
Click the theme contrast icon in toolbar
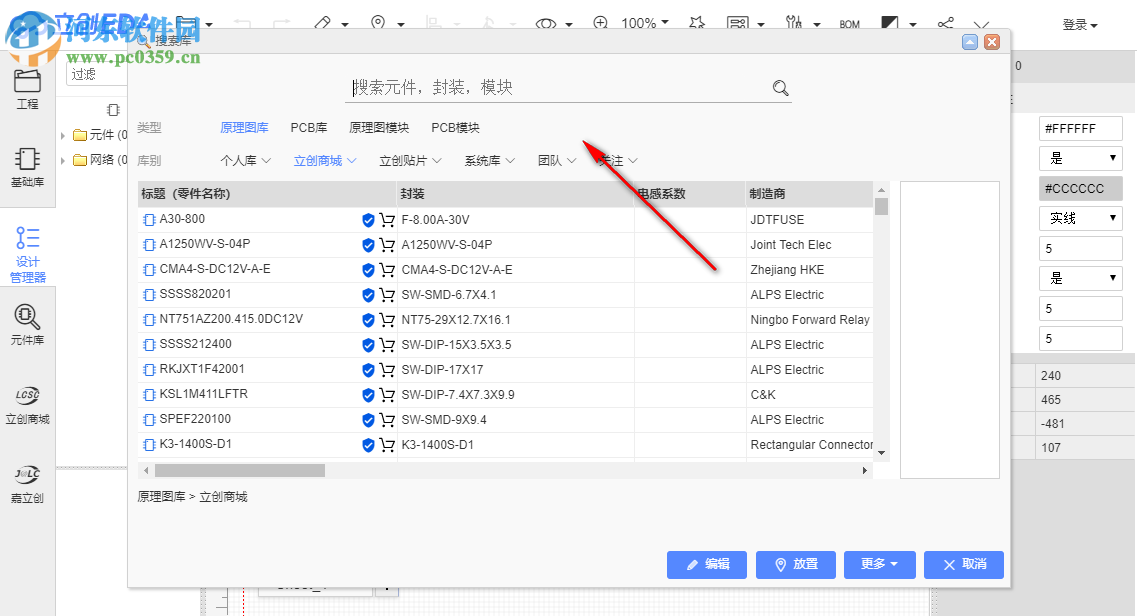click(x=890, y=23)
